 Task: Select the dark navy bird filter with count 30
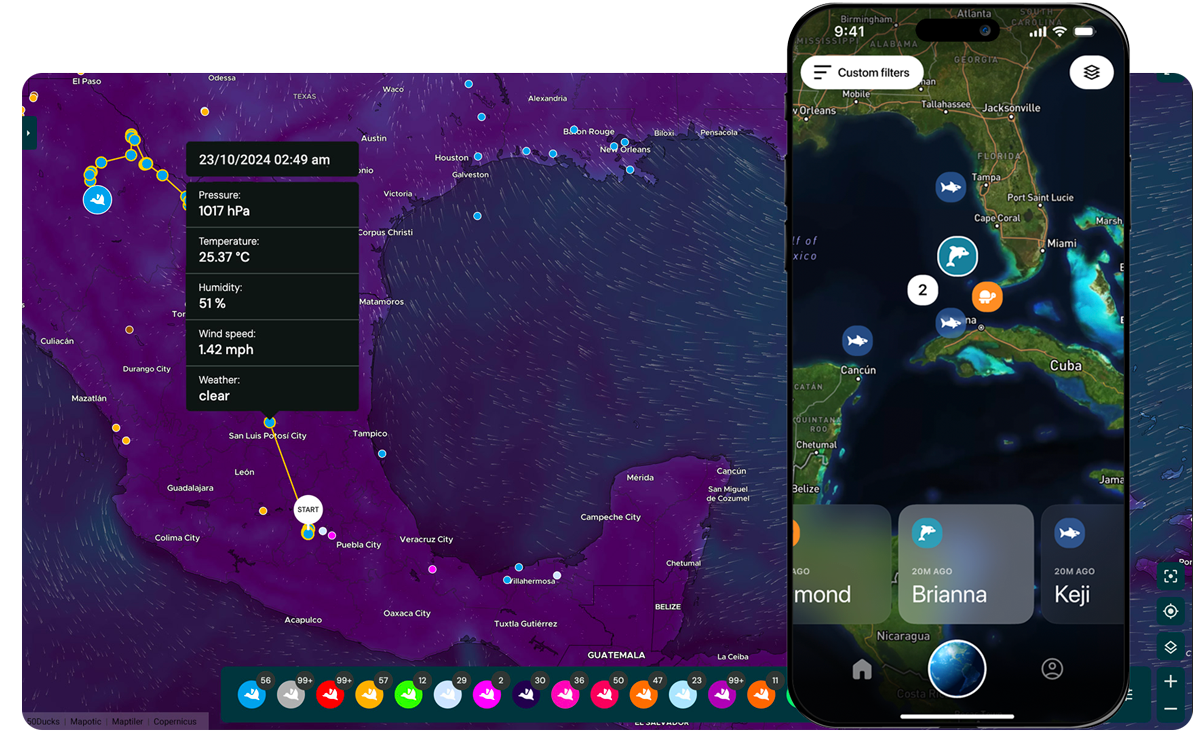(x=526, y=694)
